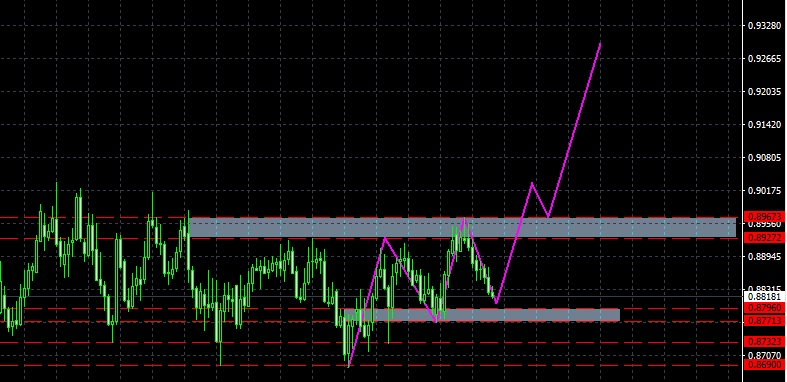Click the 0.92035 price scale label
Viewport: 787px width, 382px height.
pyautogui.click(x=764, y=91)
